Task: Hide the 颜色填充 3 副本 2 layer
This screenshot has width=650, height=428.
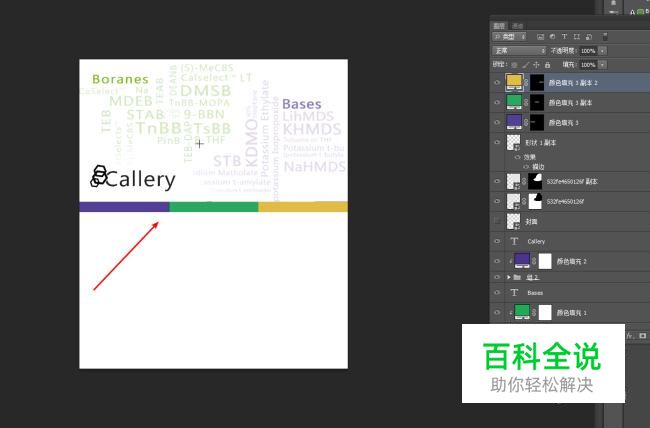Action: (497, 83)
